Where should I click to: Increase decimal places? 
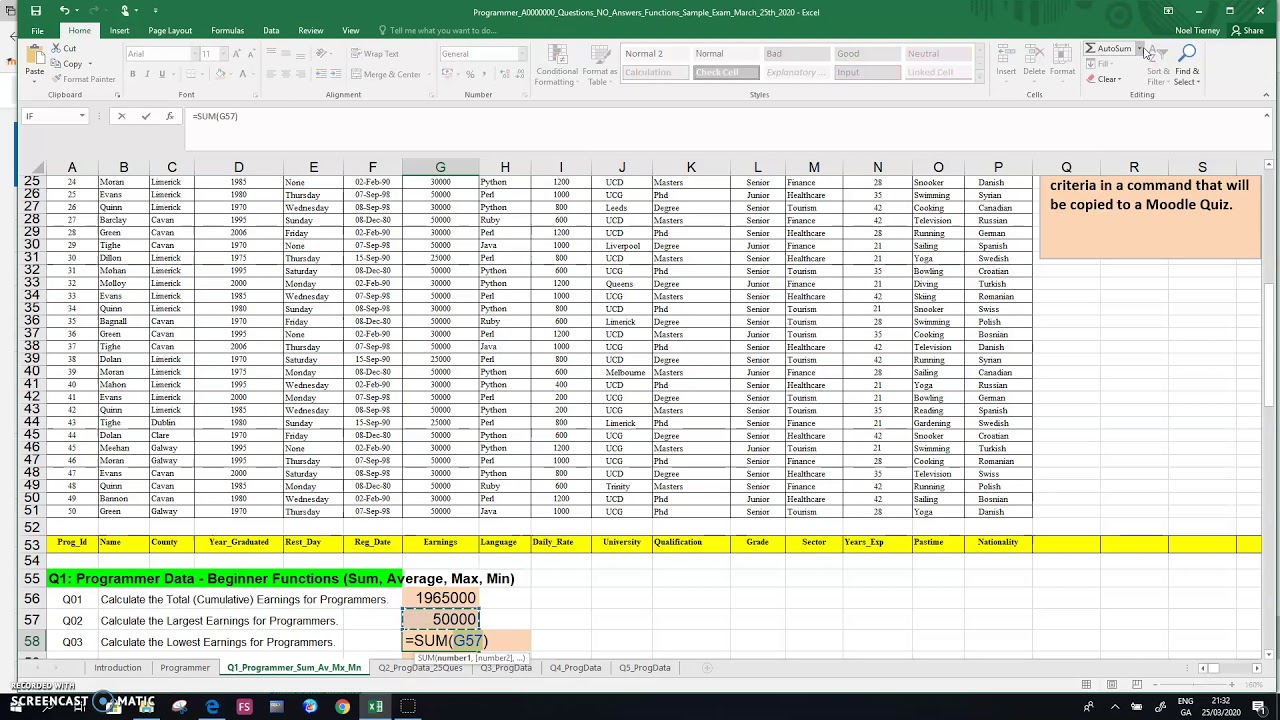(x=504, y=74)
